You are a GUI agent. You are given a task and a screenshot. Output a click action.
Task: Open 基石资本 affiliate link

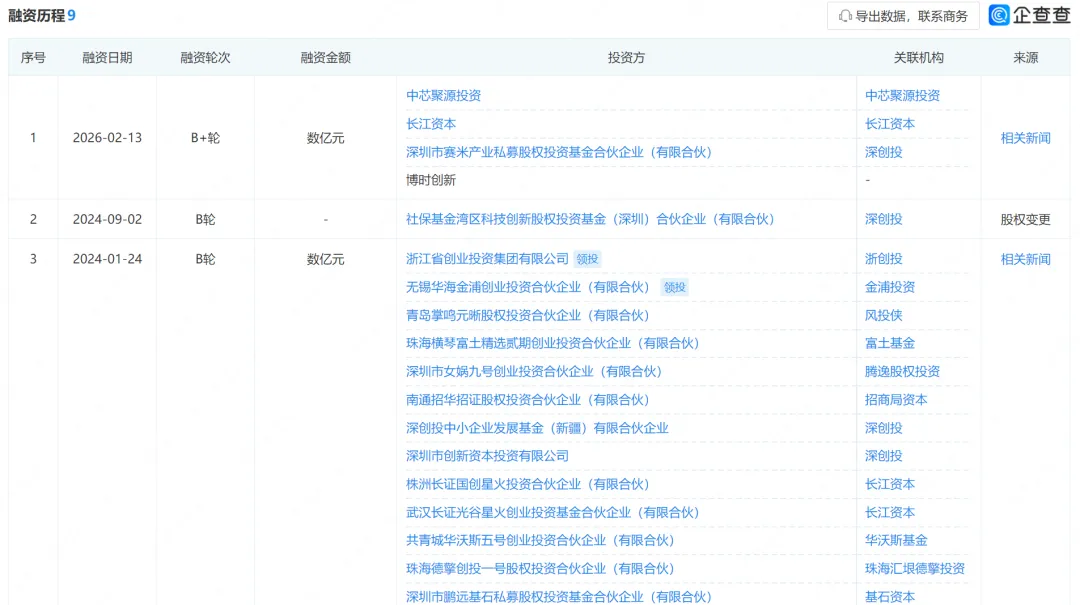click(x=890, y=597)
